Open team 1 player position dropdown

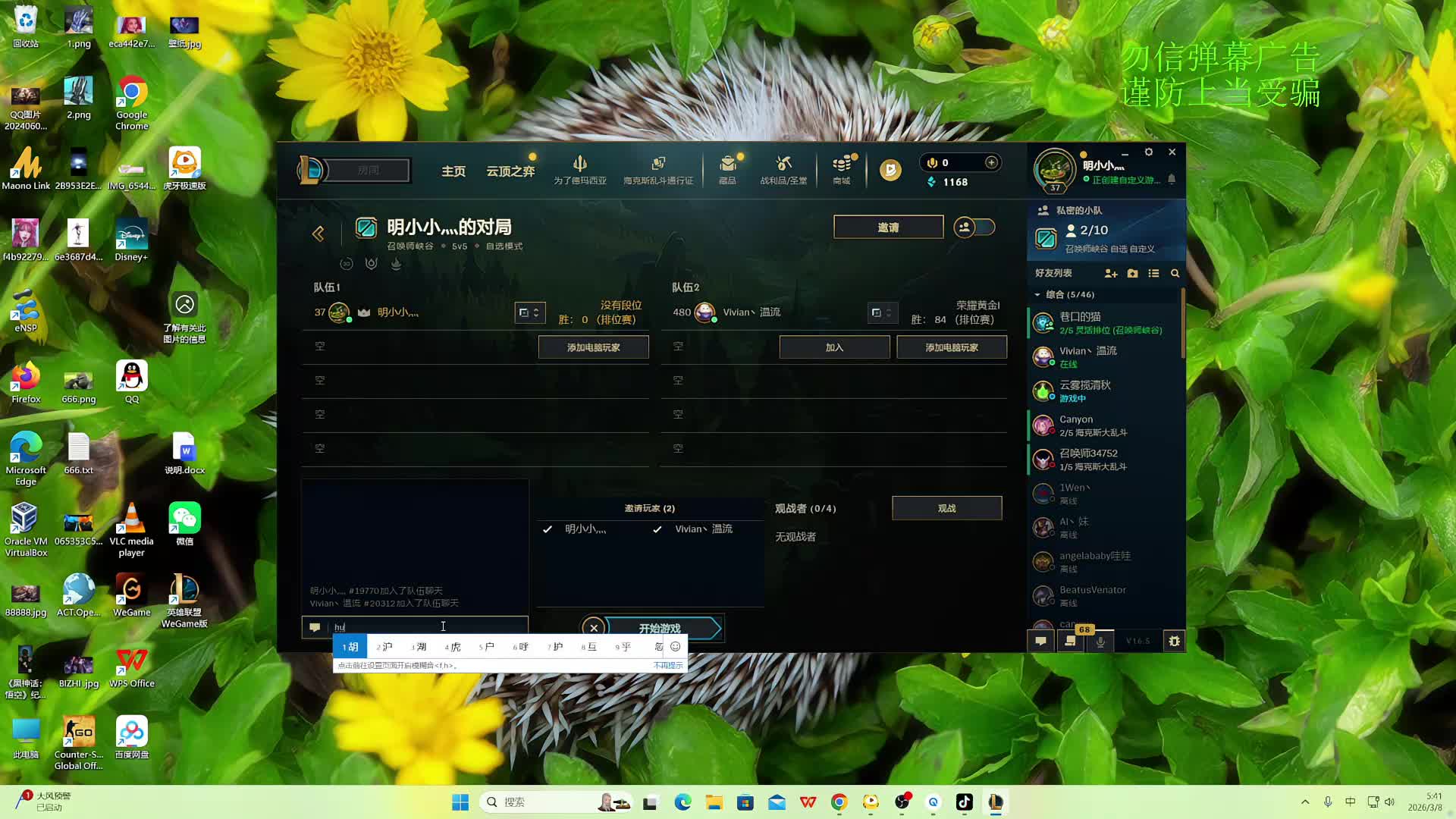[529, 312]
